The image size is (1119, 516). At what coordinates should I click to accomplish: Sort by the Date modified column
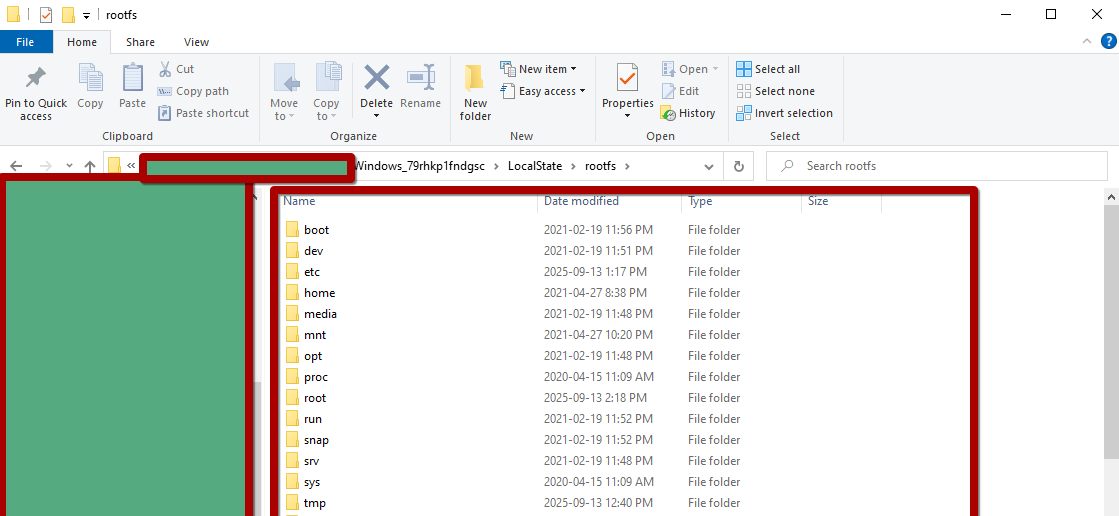[581, 201]
